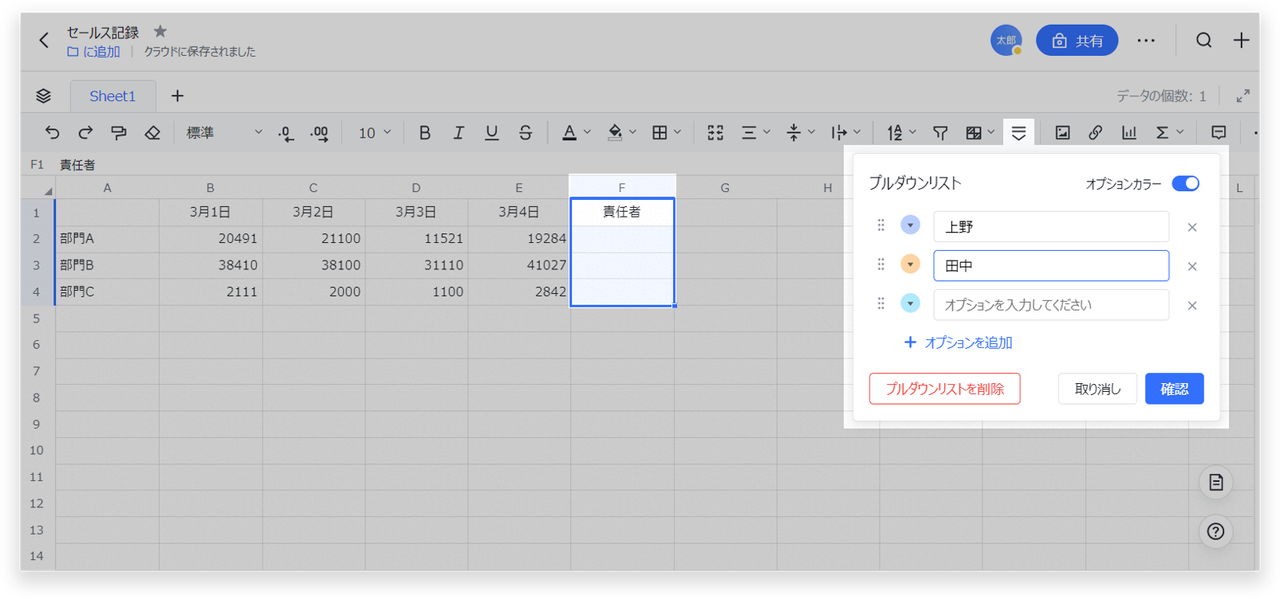
Task: Click the empty オプションを入力してください field
Action: (1050, 305)
